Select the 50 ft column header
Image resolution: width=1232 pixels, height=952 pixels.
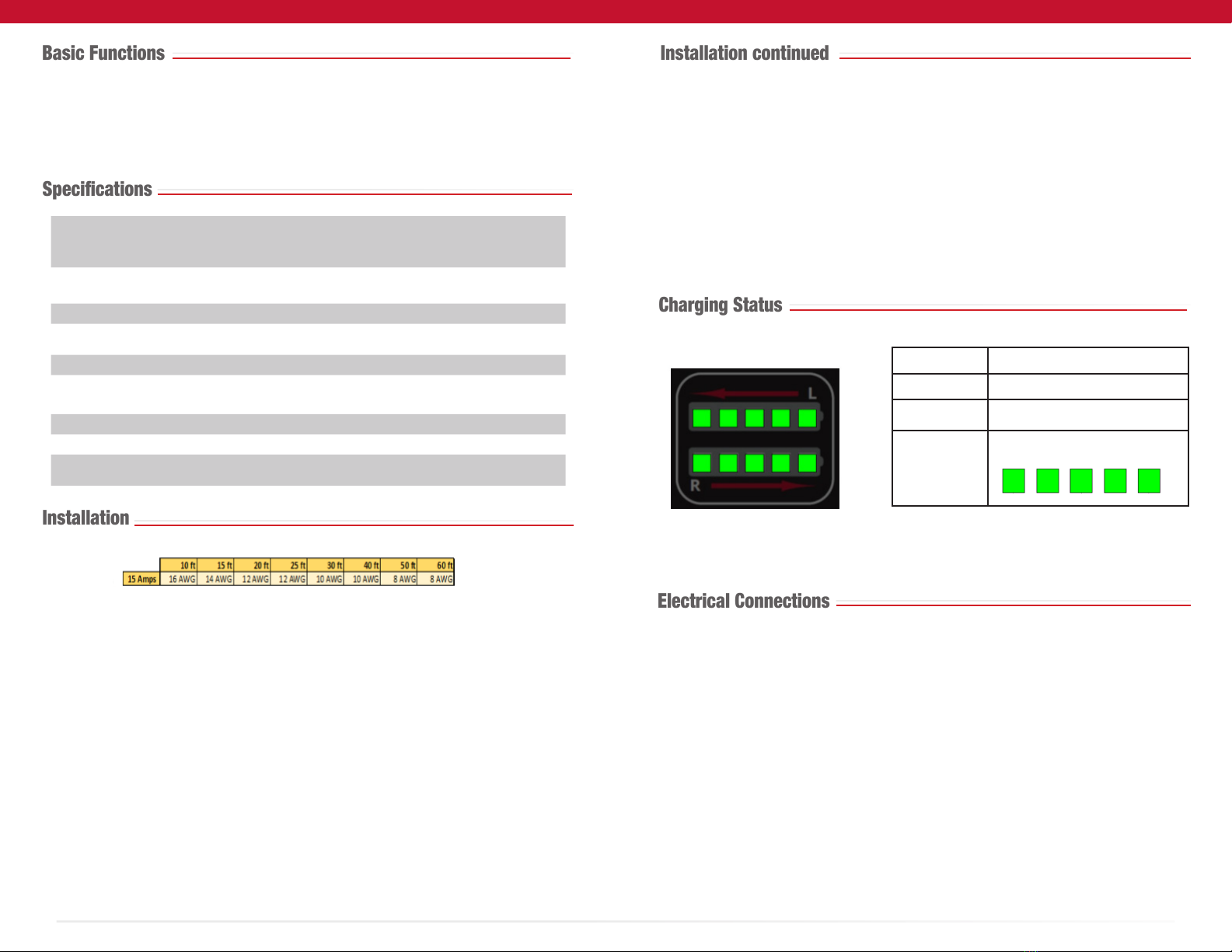[x=400, y=565]
